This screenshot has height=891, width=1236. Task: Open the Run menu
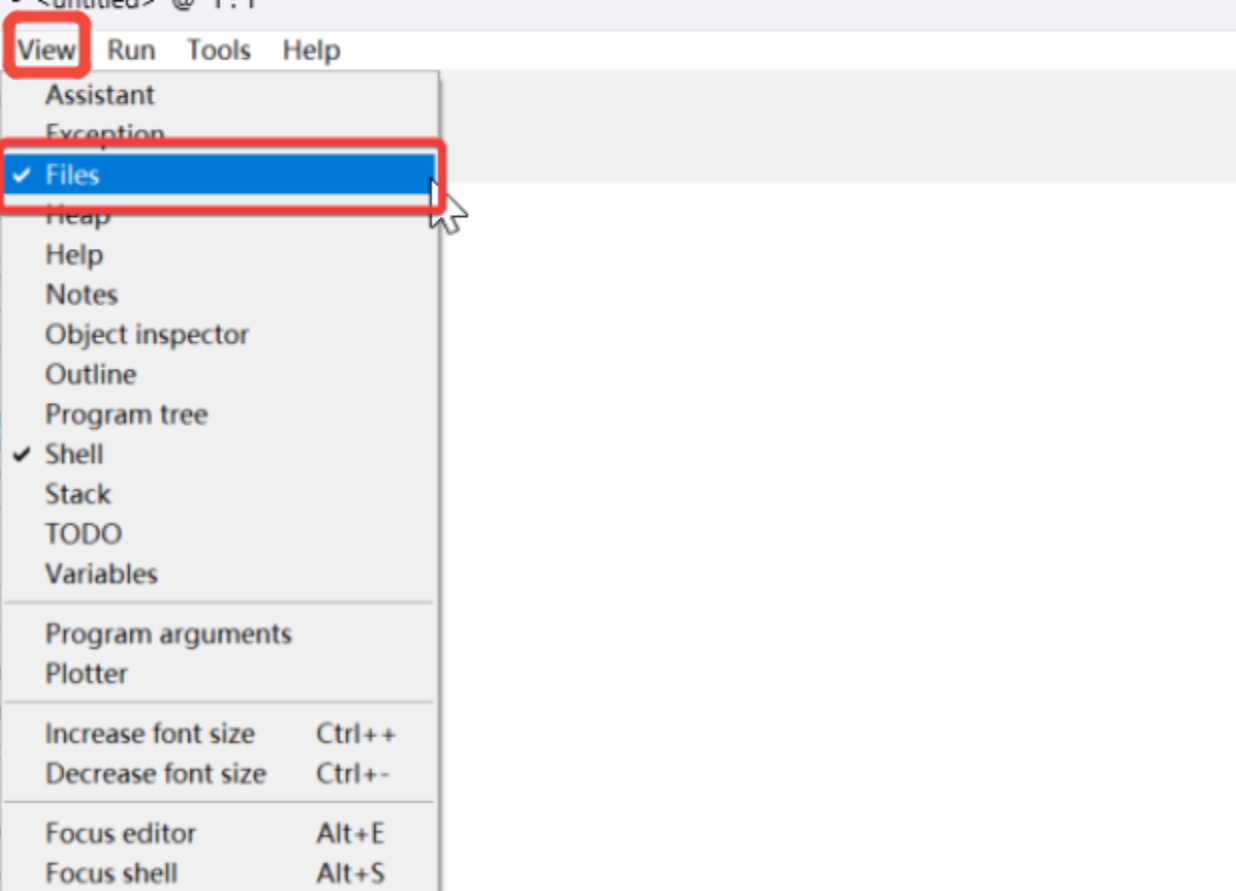coord(131,50)
